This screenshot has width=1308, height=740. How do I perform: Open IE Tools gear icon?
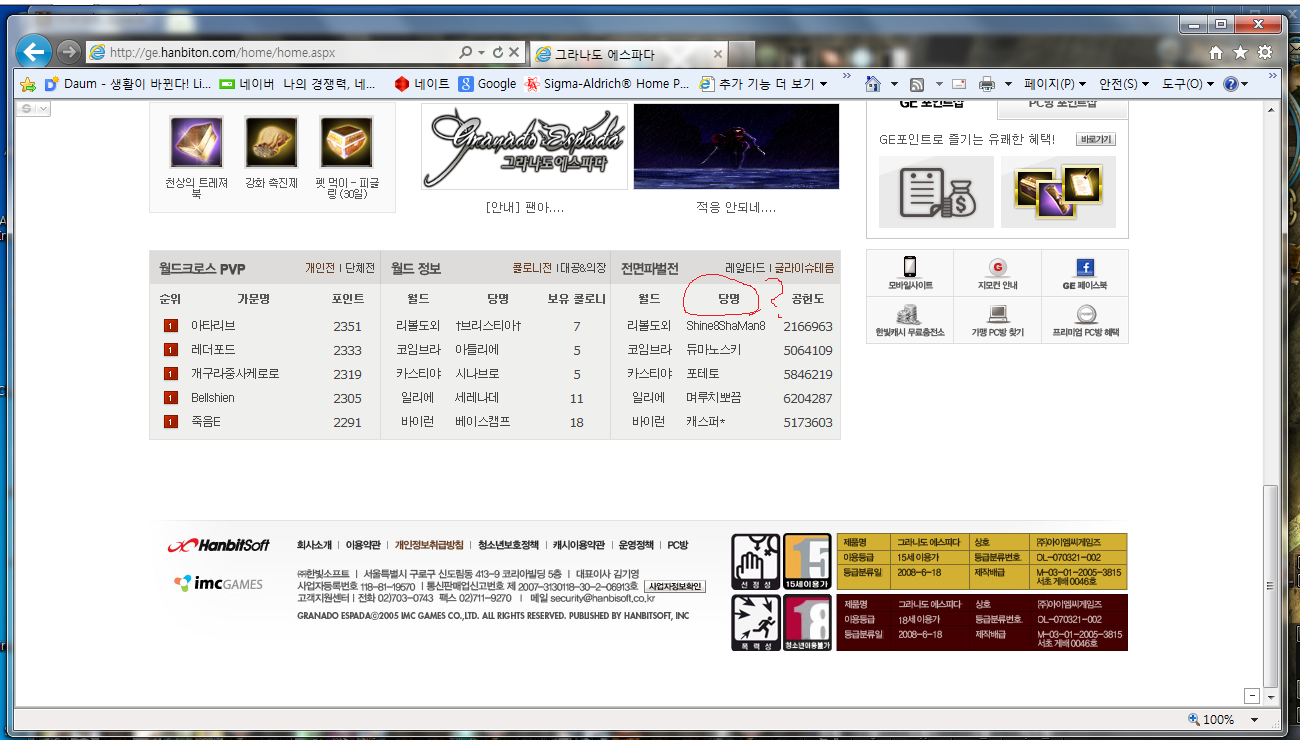pyautogui.click(x=1265, y=52)
